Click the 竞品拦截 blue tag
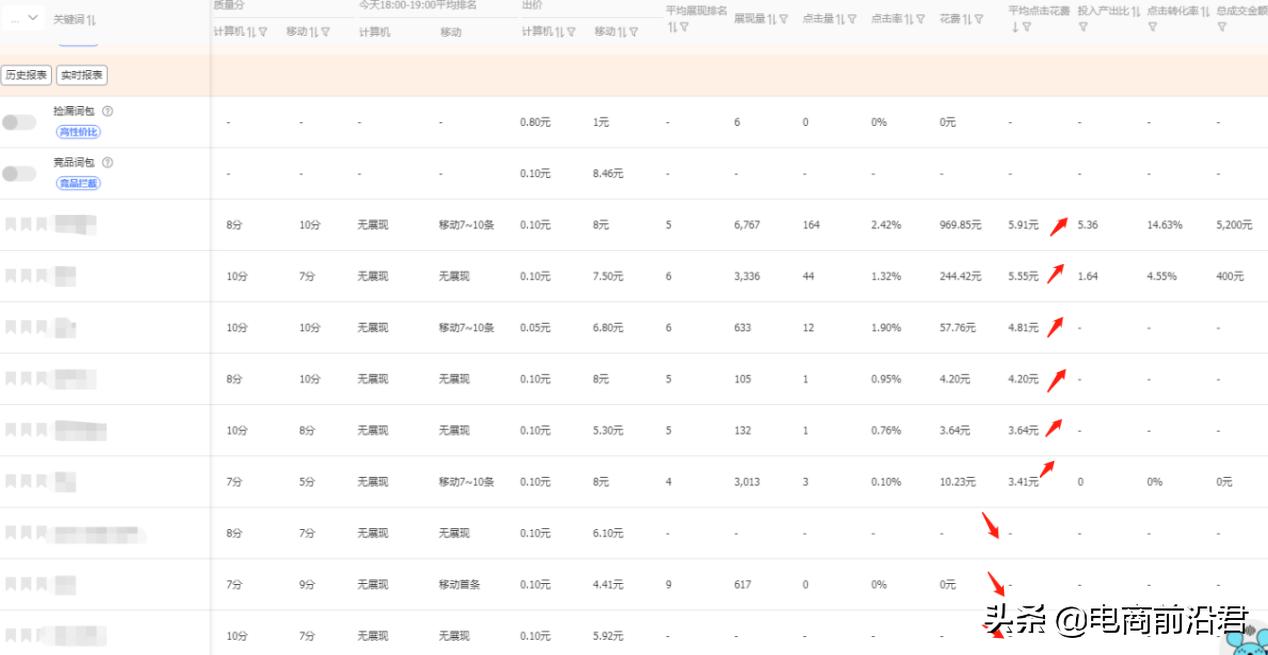This screenshot has width=1268, height=655. click(78, 182)
